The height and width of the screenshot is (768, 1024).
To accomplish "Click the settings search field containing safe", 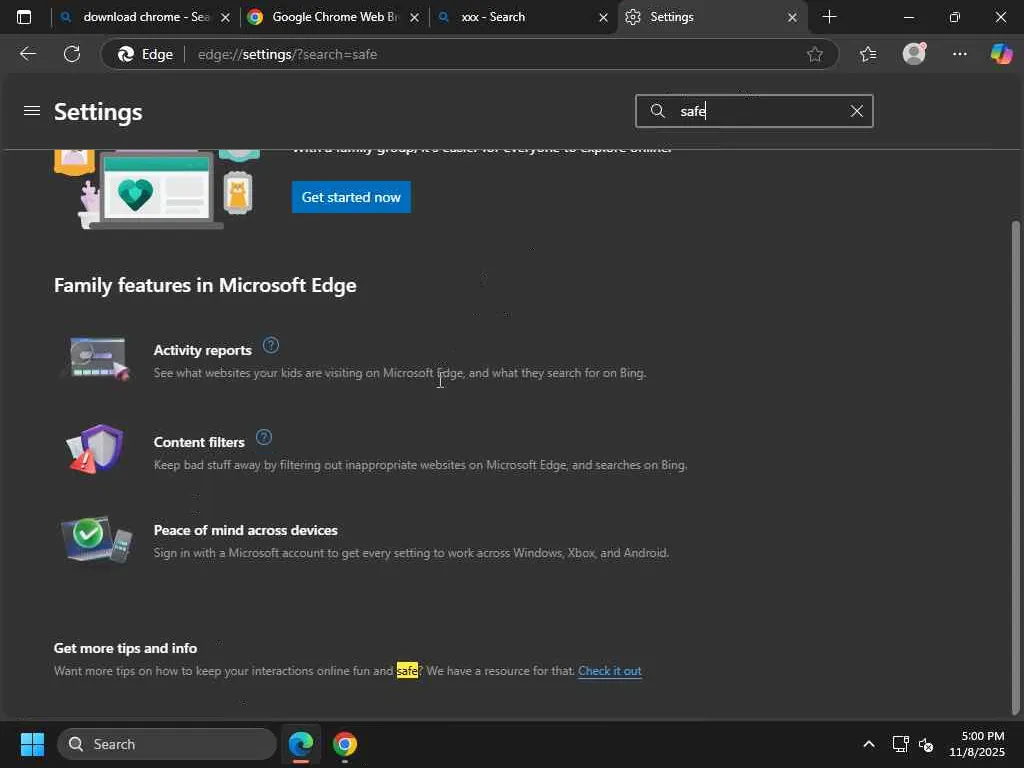I will click(x=754, y=111).
